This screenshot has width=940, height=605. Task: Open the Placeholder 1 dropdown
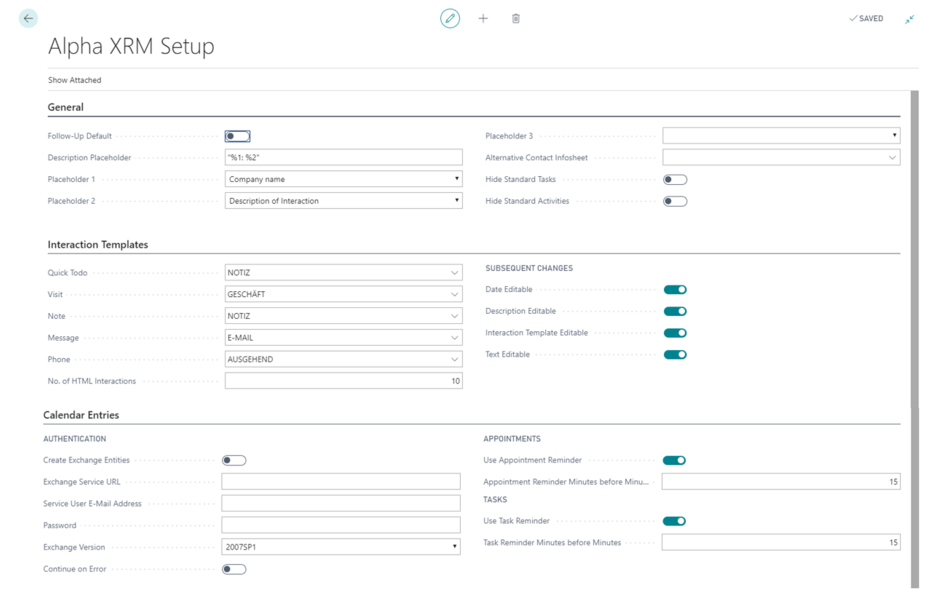(343, 179)
